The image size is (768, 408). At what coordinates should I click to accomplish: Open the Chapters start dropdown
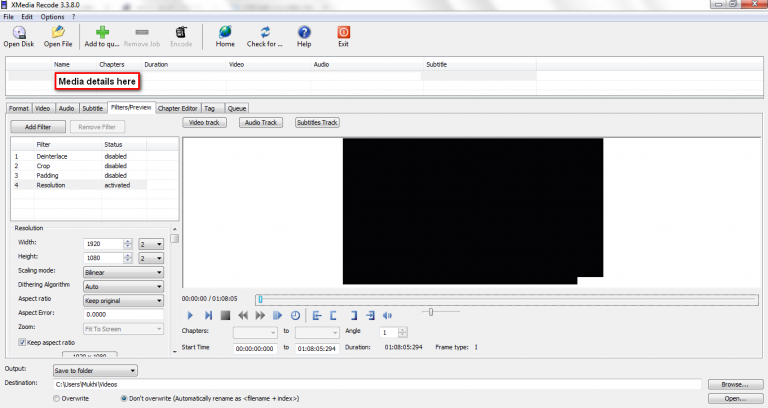(x=255, y=333)
